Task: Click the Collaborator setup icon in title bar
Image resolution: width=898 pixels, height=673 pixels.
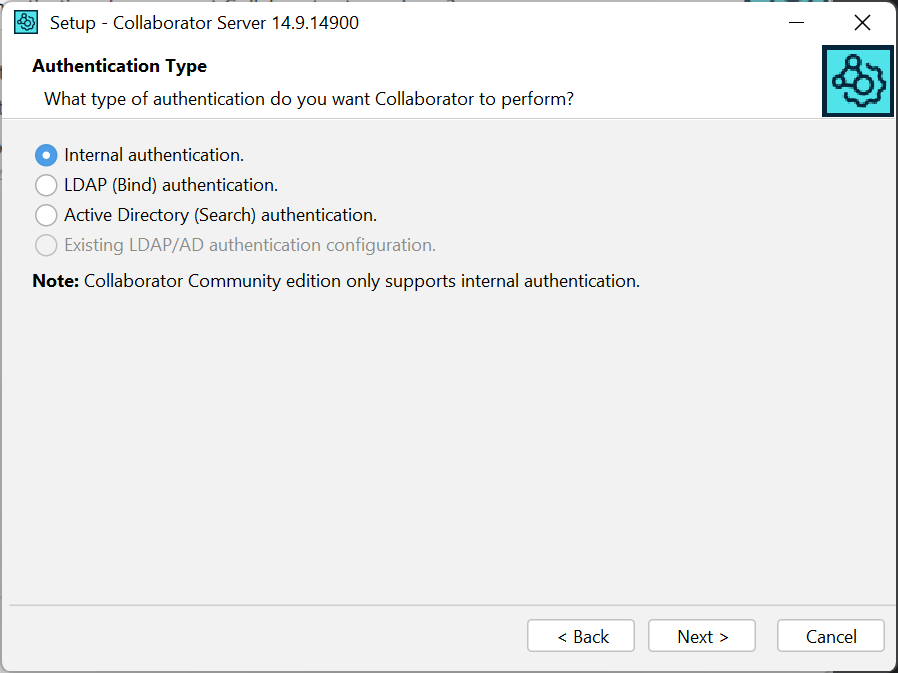Action: (25, 21)
